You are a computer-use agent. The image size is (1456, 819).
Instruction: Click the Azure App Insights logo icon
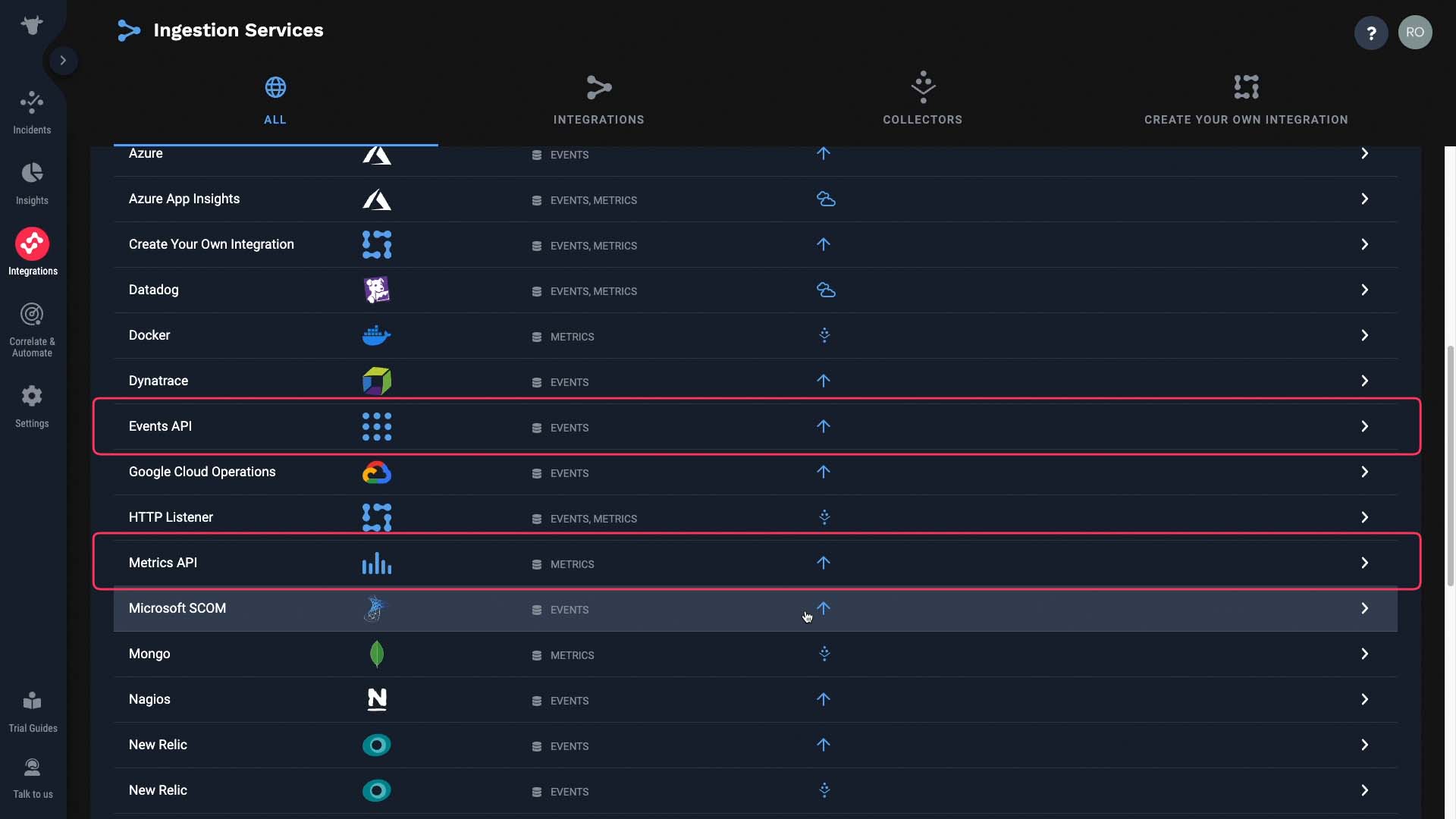click(x=377, y=199)
